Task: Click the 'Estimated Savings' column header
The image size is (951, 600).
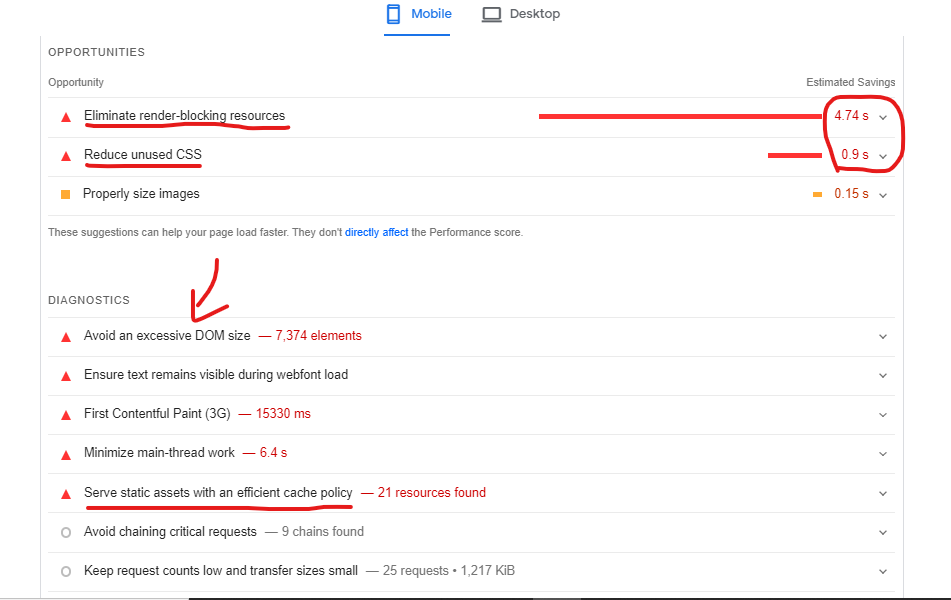Action: point(850,82)
